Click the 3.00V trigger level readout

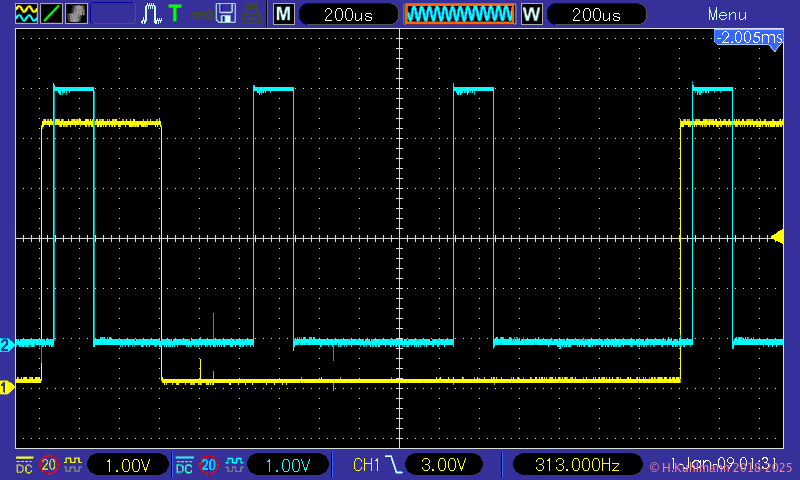(443, 465)
